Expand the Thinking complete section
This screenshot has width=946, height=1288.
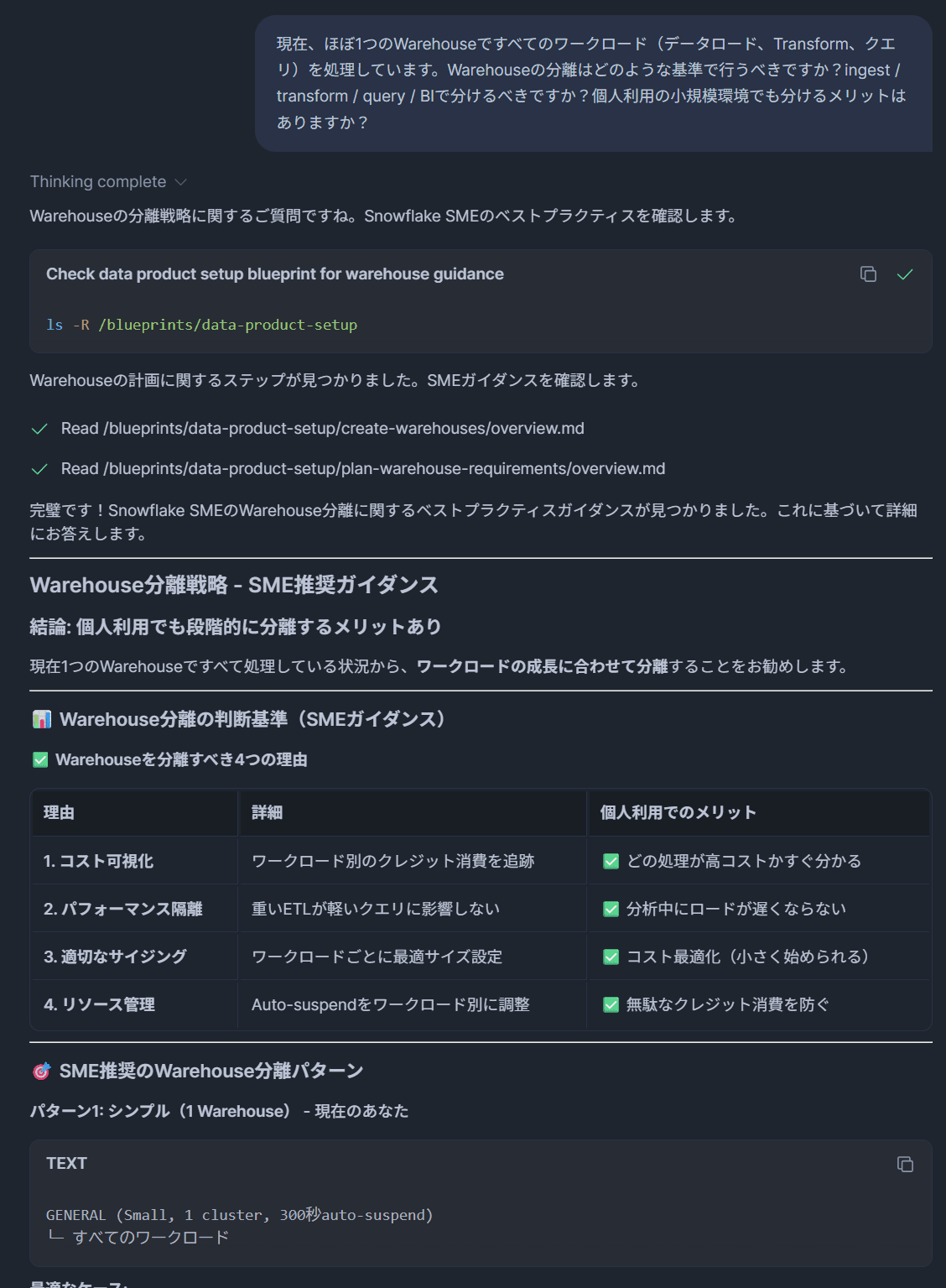[98, 182]
